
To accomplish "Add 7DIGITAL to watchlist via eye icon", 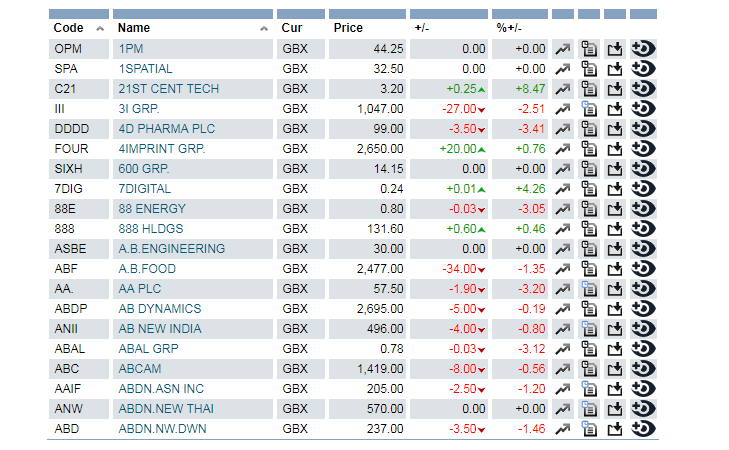I will (644, 189).
